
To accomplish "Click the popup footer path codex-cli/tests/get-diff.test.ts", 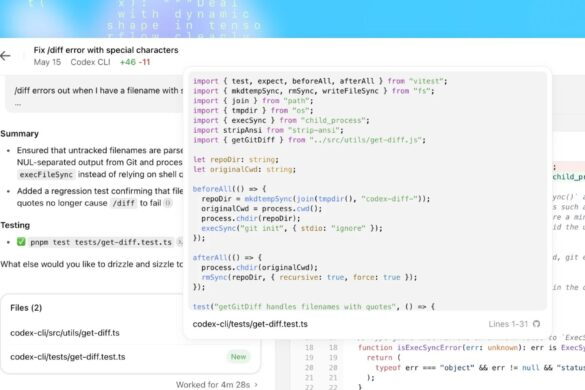I will (x=250, y=324).
